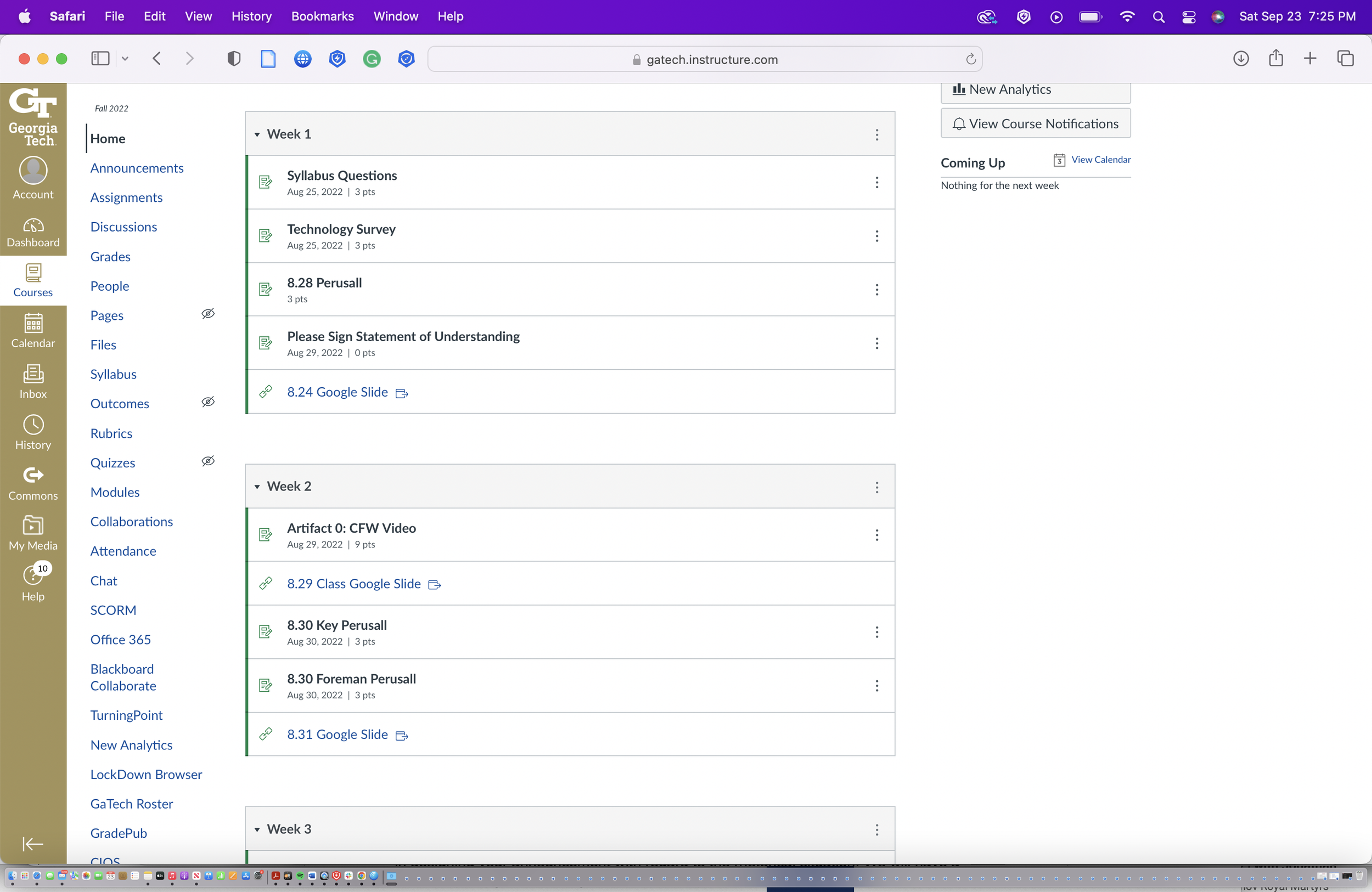Viewport: 1372px width, 892px height.
Task: Click hidden eye icon next to Outcomes
Action: click(x=208, y=402)
